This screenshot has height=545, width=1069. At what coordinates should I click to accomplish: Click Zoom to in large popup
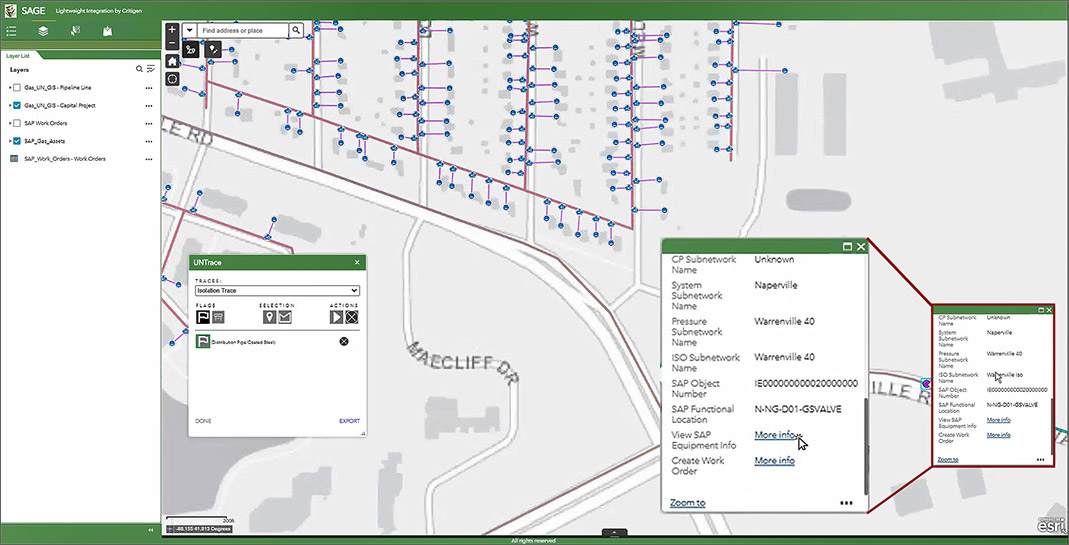pos(687,503)
